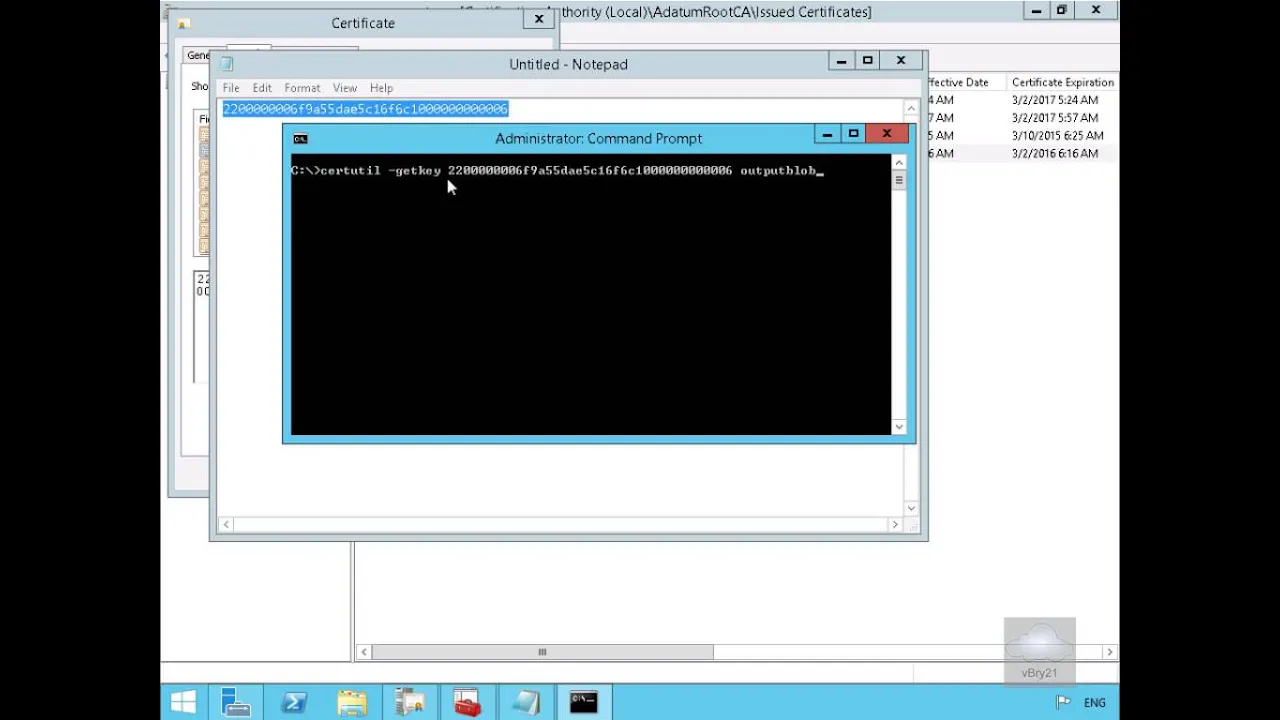
Task: Maximize the Command Prompt window
Action: (x=853, y=133)
